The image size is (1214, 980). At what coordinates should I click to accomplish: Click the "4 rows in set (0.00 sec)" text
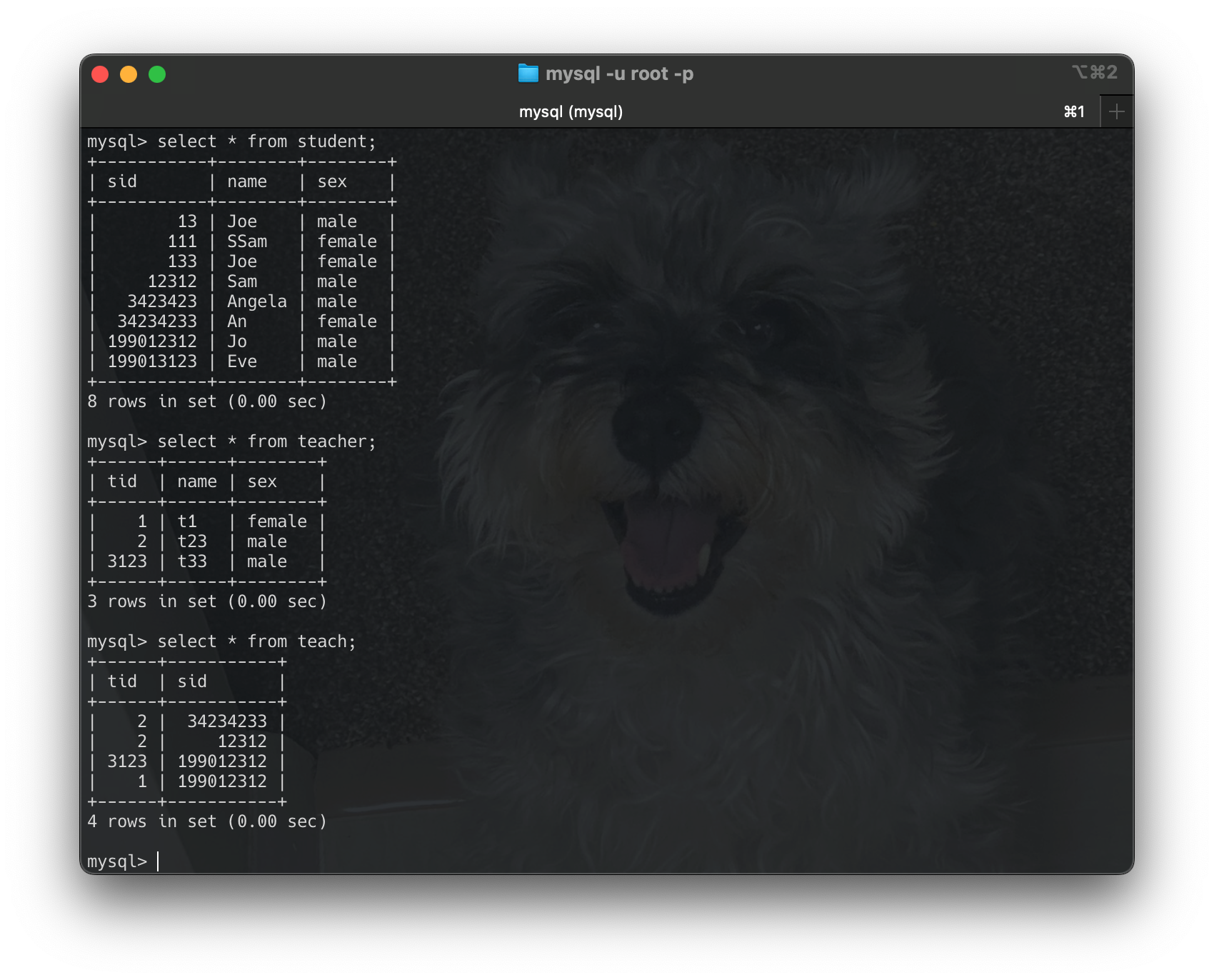pyautogui.click(x=207, y=821)
